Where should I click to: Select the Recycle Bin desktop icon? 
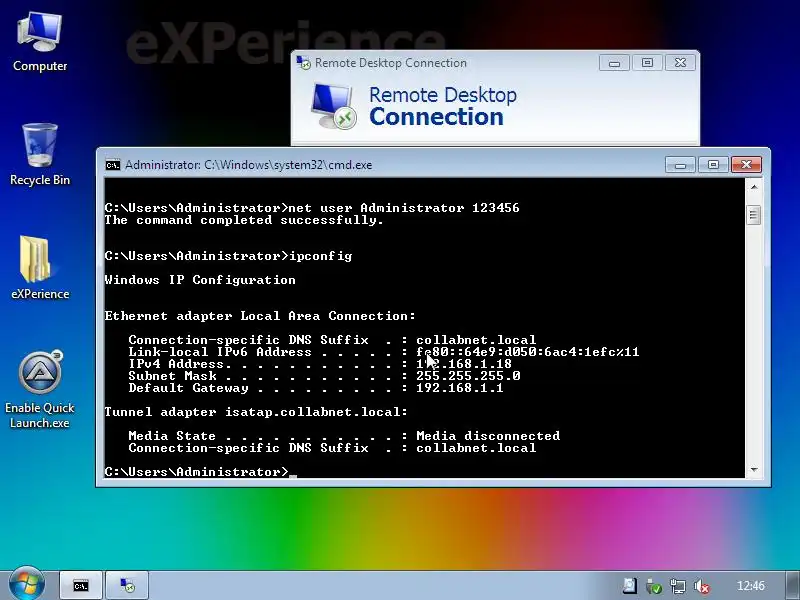click(x=40, y=155)
